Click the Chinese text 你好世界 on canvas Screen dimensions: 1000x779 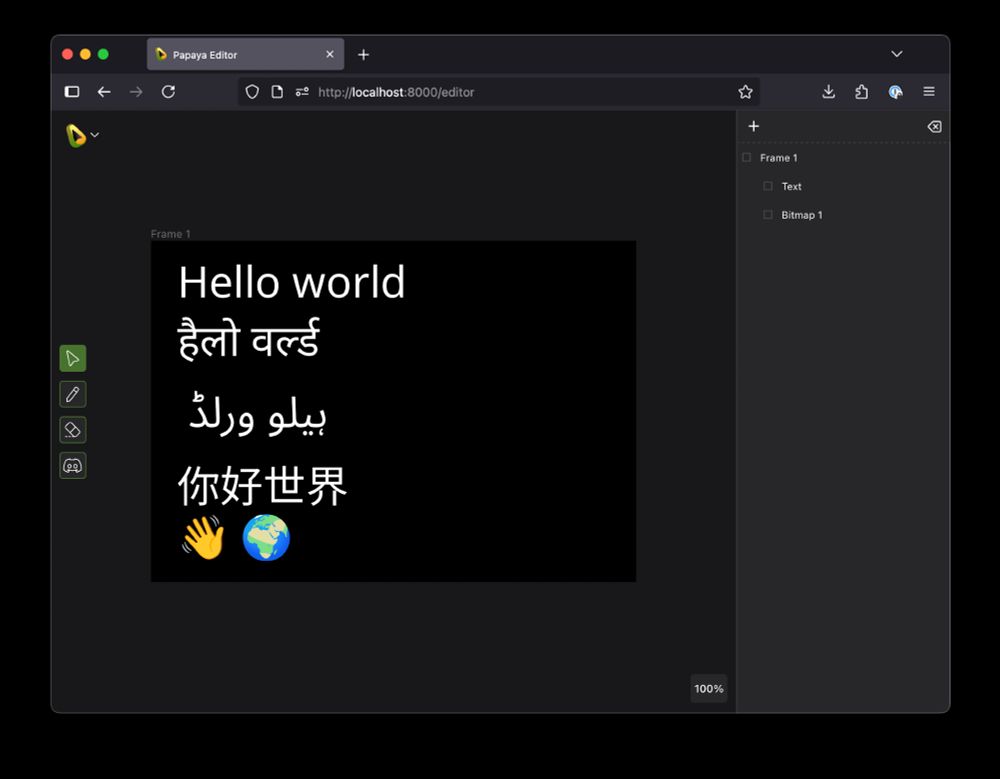[x=262, y=486]
